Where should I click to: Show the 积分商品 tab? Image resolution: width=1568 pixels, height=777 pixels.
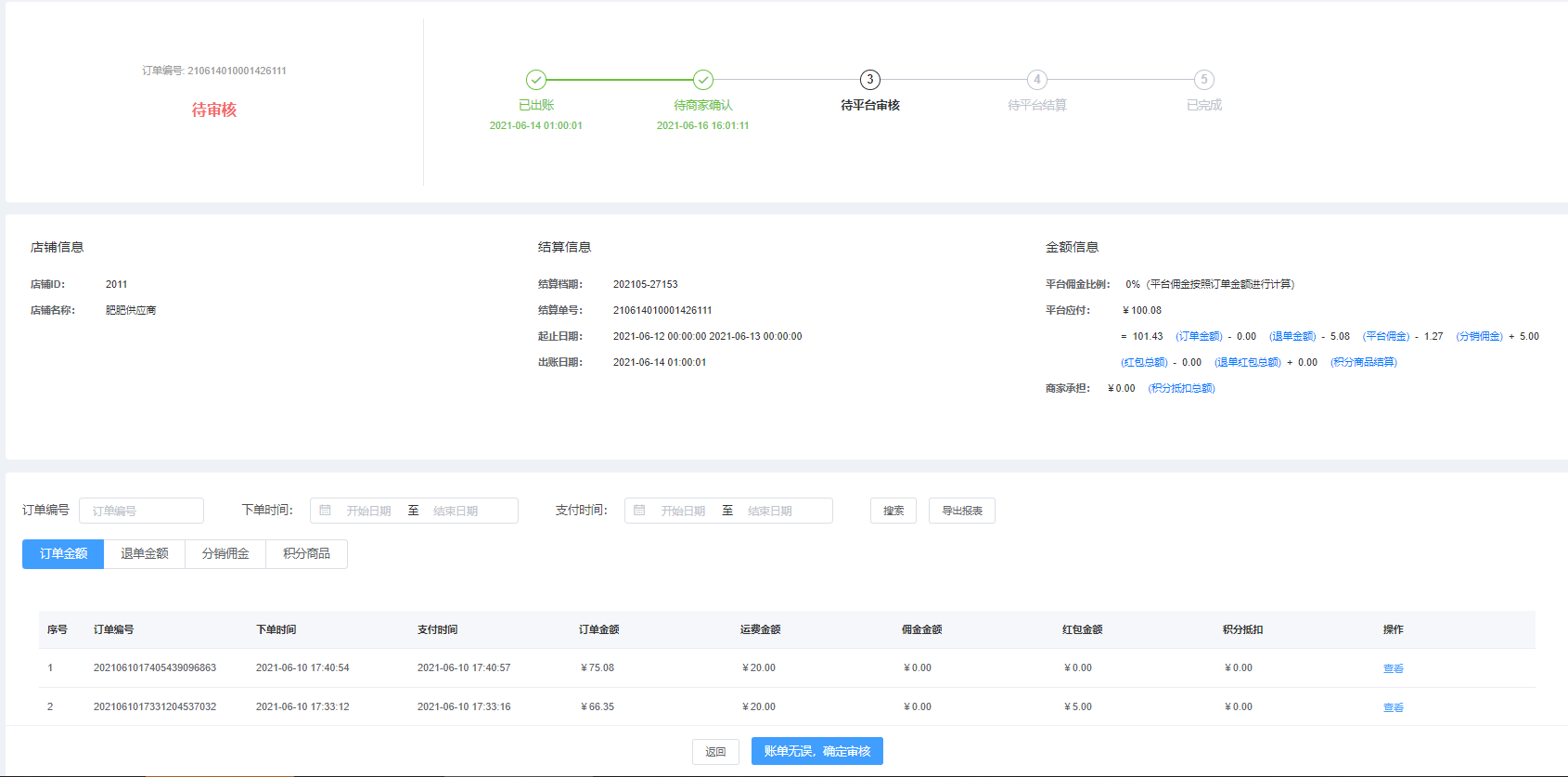tap(306, 554)
